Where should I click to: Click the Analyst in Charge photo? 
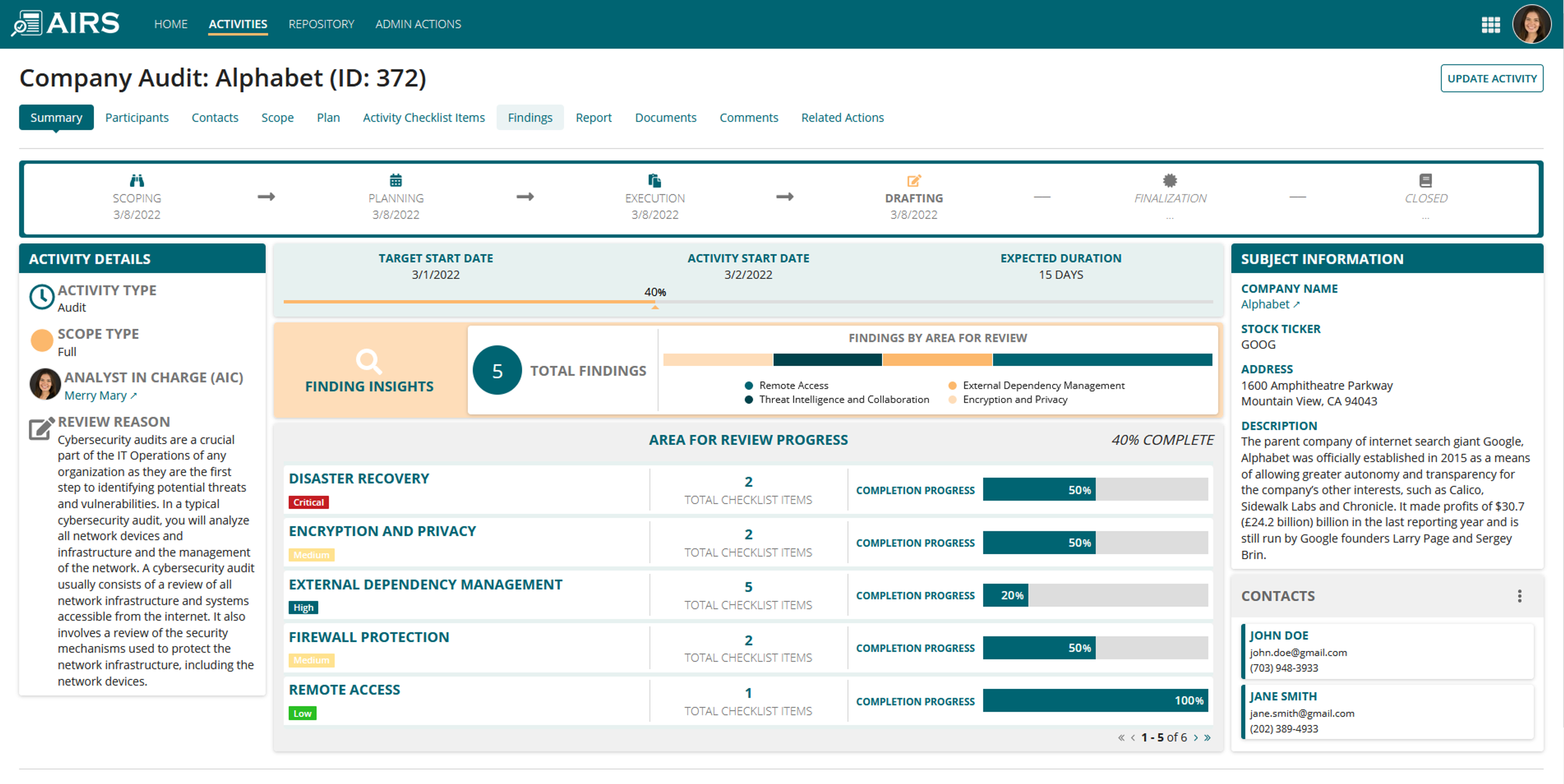pos(45,384)
